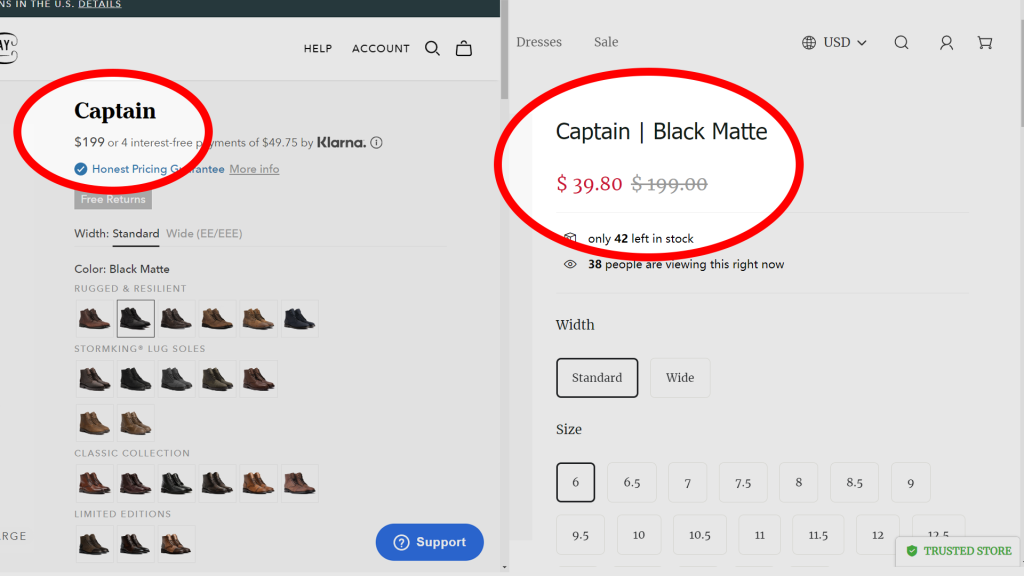
Task: Click the eye icon beside viewer count
Action: click(570, 264)
